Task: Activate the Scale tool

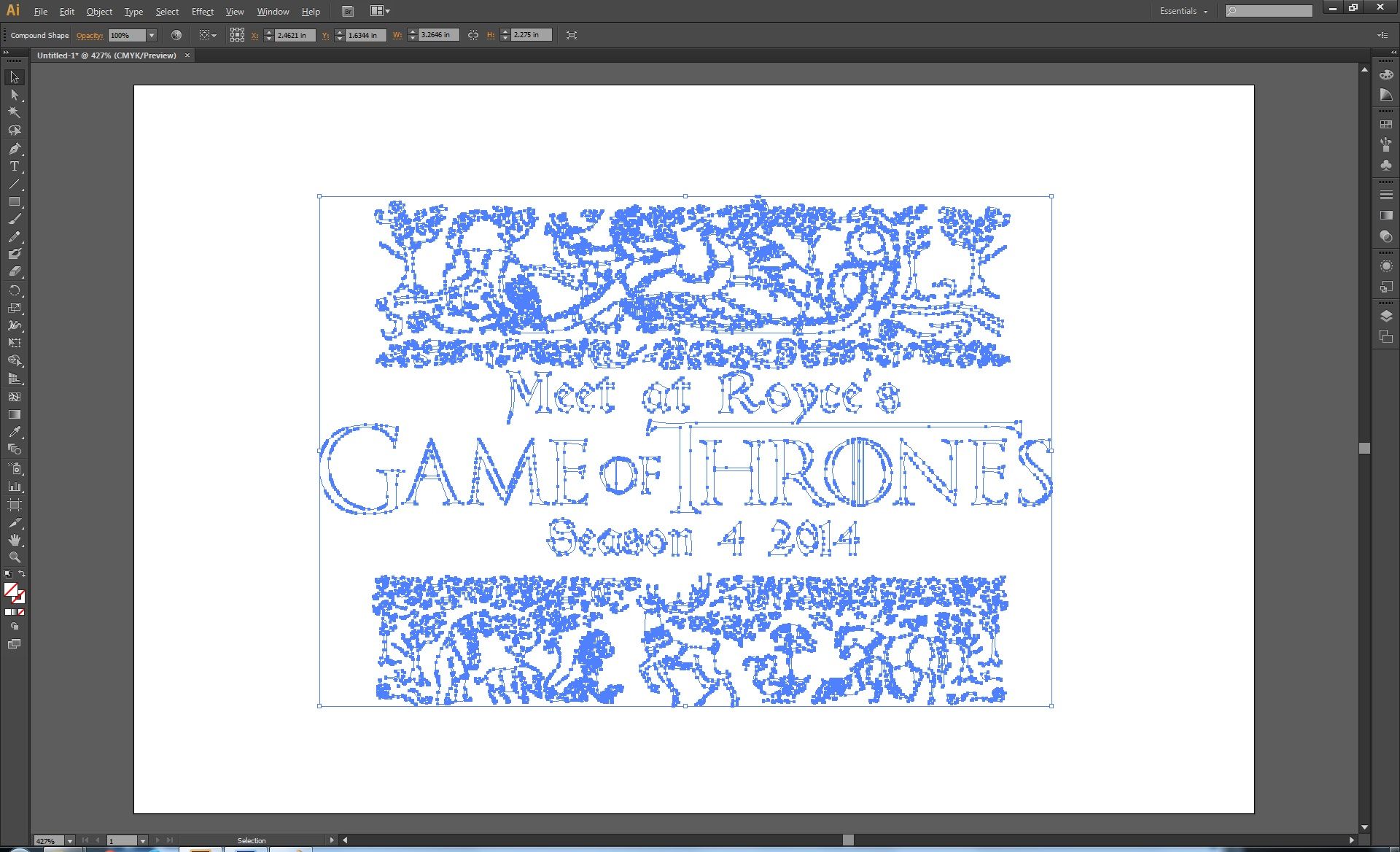Action: tap(15, 308)
